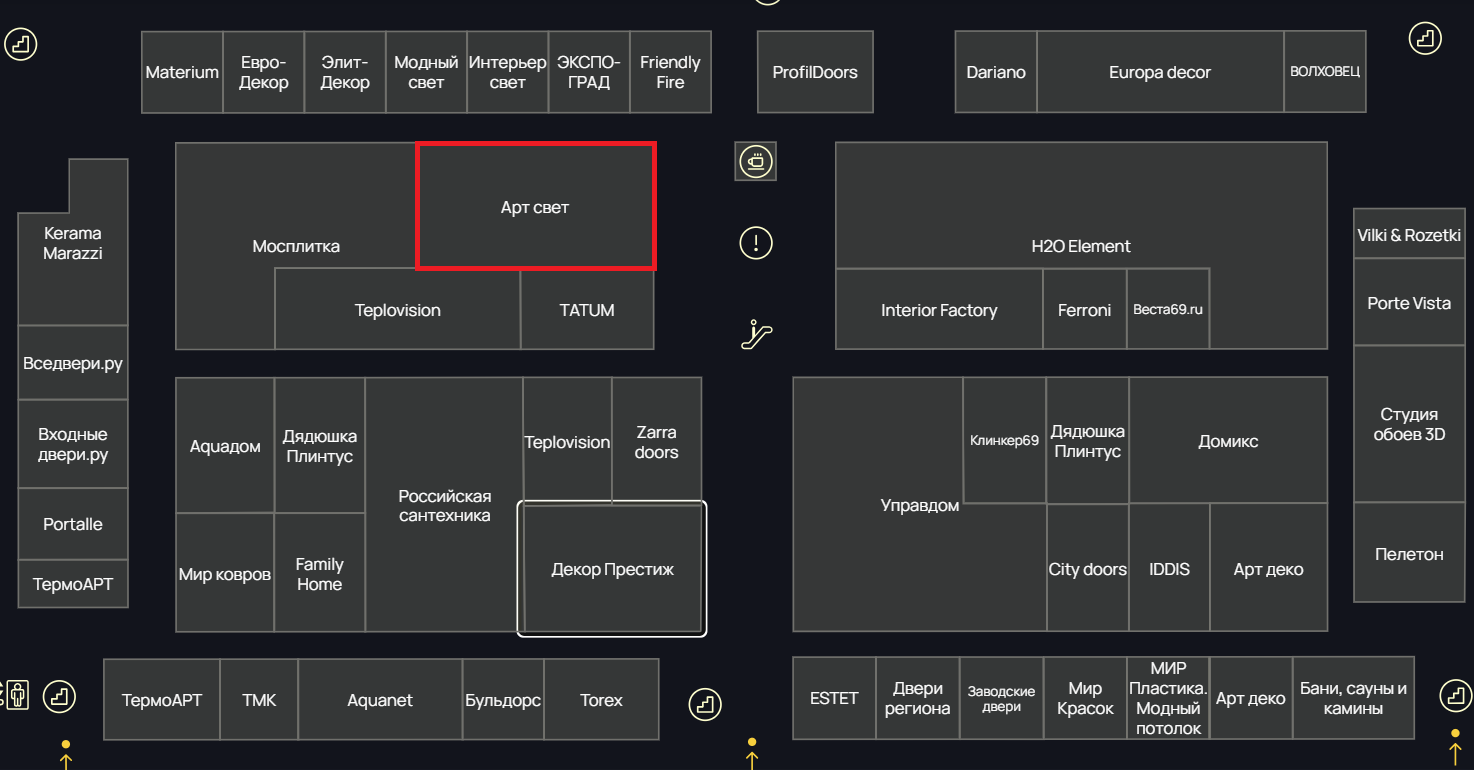The image size is (1474, 770).
Task: Click the exclamation mark info icon
Action: tap(756, 242)
